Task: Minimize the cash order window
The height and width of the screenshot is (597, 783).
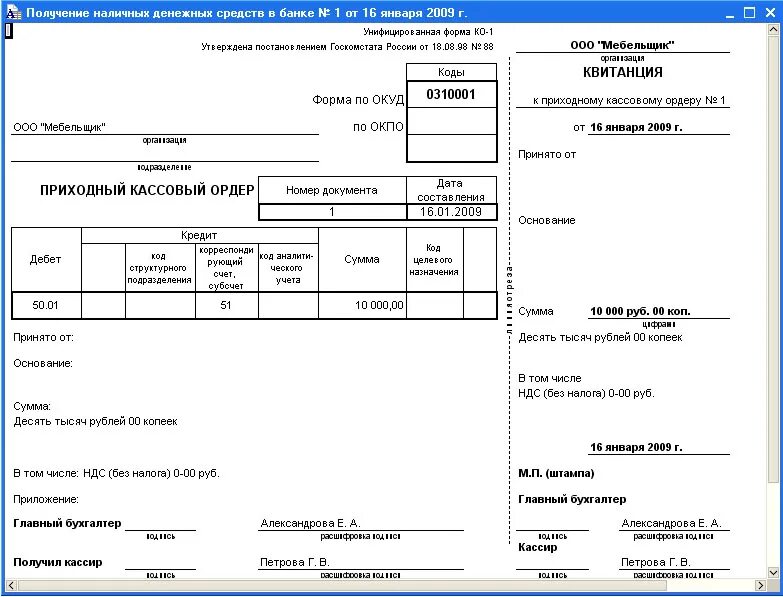Action: (730, 13)
